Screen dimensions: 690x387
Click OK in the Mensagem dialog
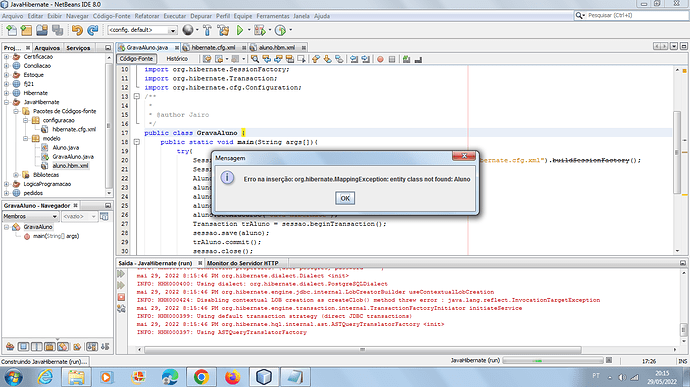tap(345, 198)
